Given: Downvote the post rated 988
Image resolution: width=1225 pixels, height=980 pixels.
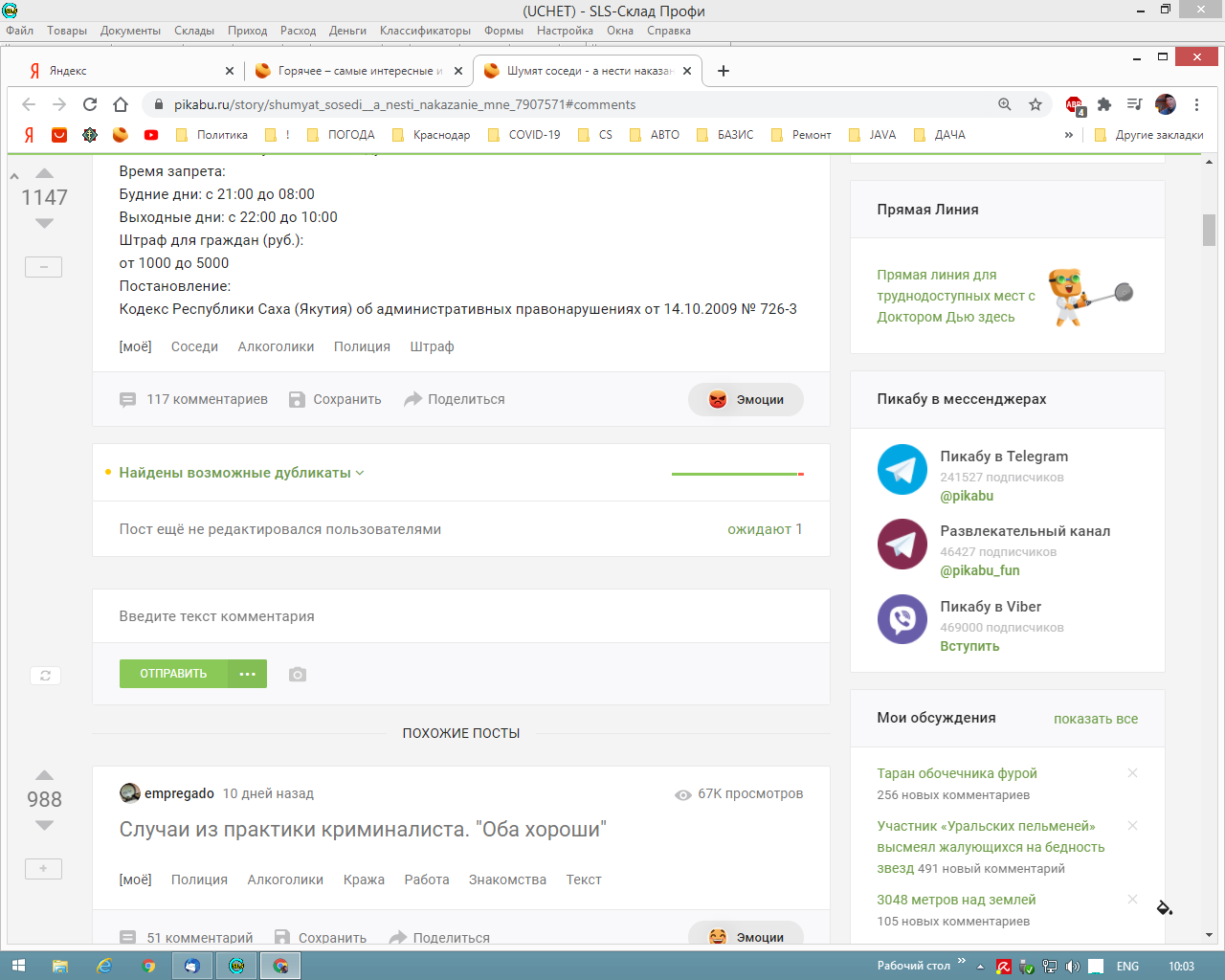Looking at the screenshot, I should point(44,825).
